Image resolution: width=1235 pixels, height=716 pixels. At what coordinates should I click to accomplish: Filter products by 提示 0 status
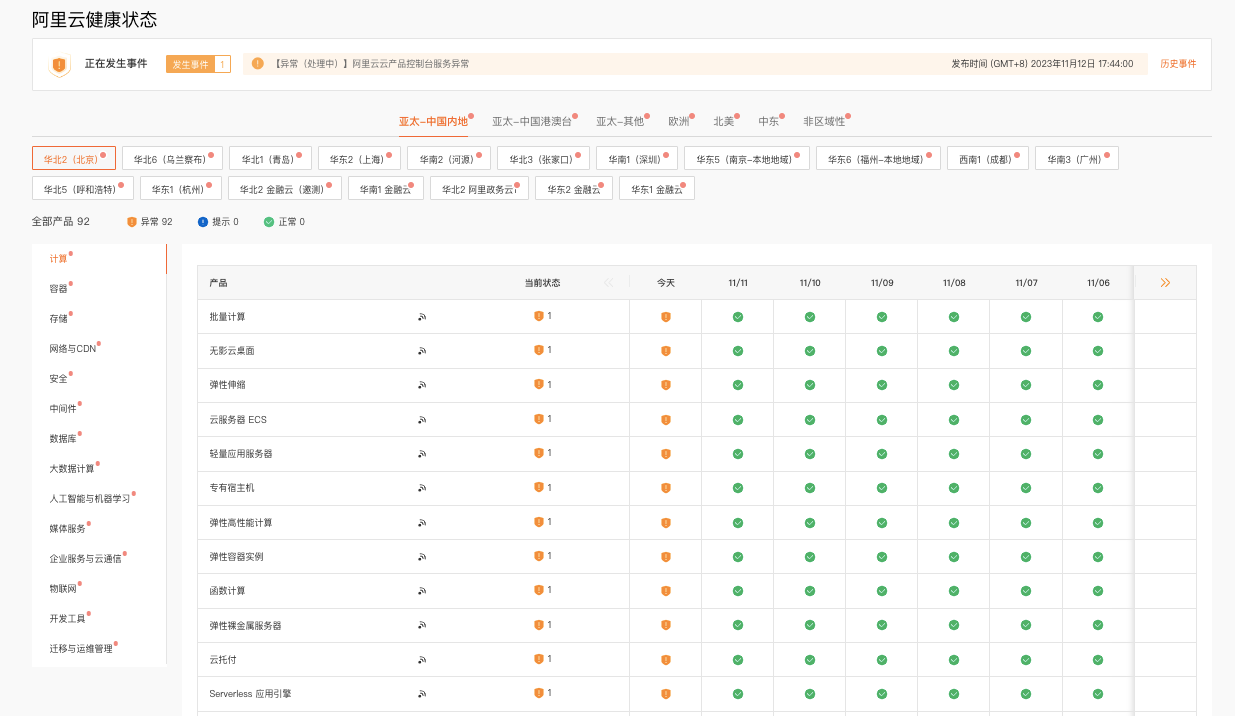[218, 222]
